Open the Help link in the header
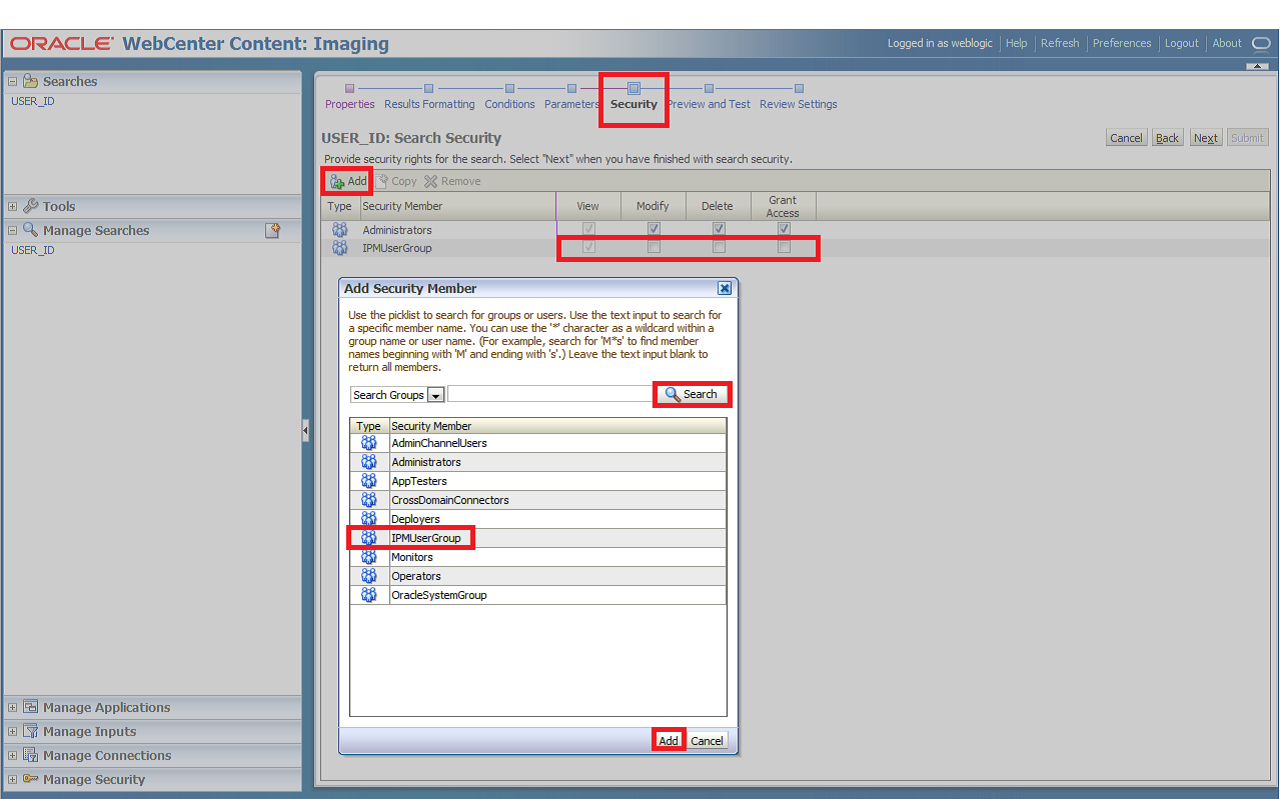This screenshot has width=1280, height=799. click(1016, 43)
